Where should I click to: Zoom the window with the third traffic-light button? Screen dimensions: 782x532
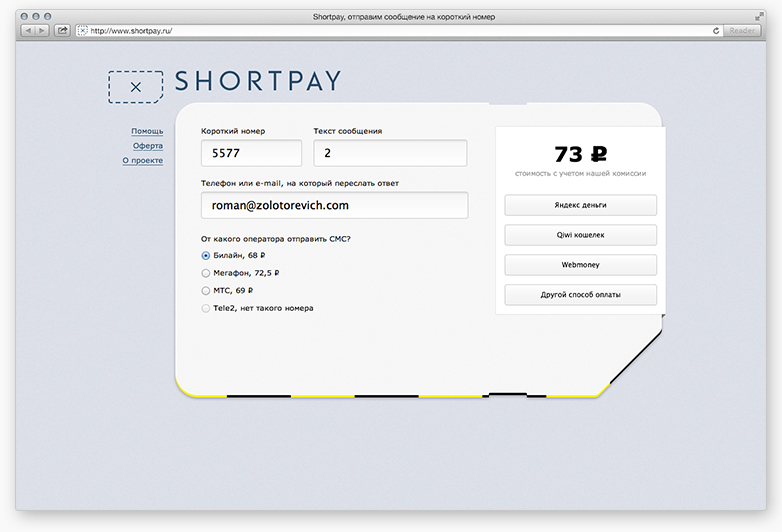coord(48,16)
